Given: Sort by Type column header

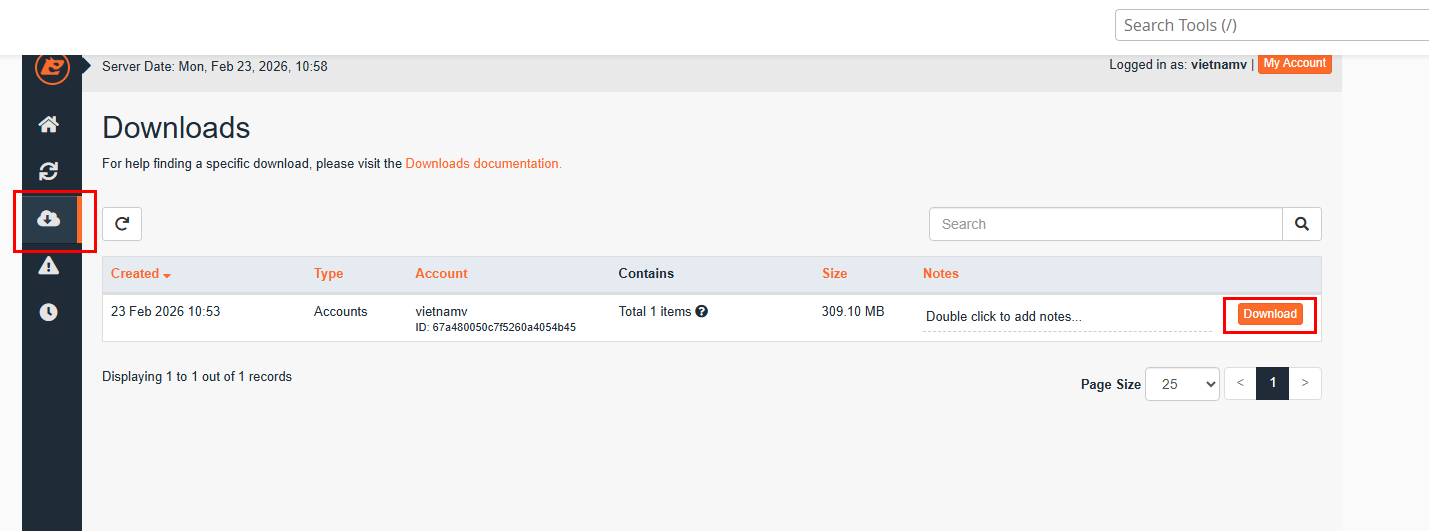Looking at the screenshot, I should 328,273.
